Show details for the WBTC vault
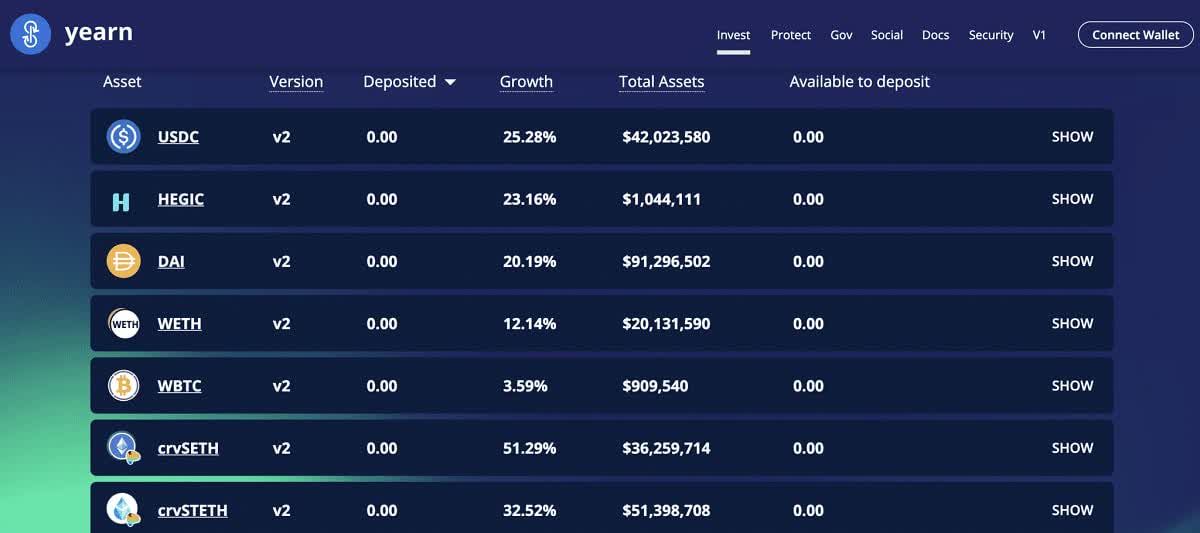Image resolution: width=1200 pixels, height=533 pixels. tap(1072, 386)
